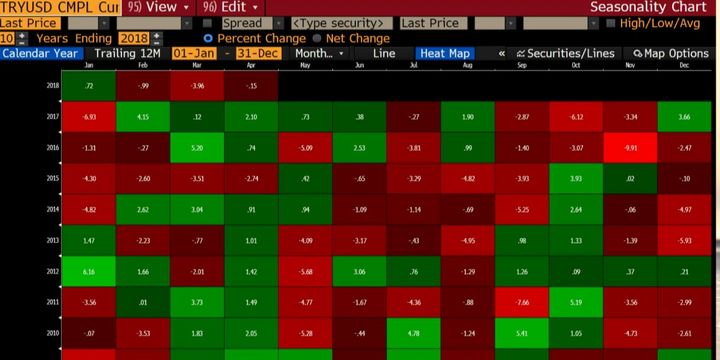Image resolution: width=720 pixels, height=360 pixels.
Task: Switch to the Line chart view
Action: 384,54
